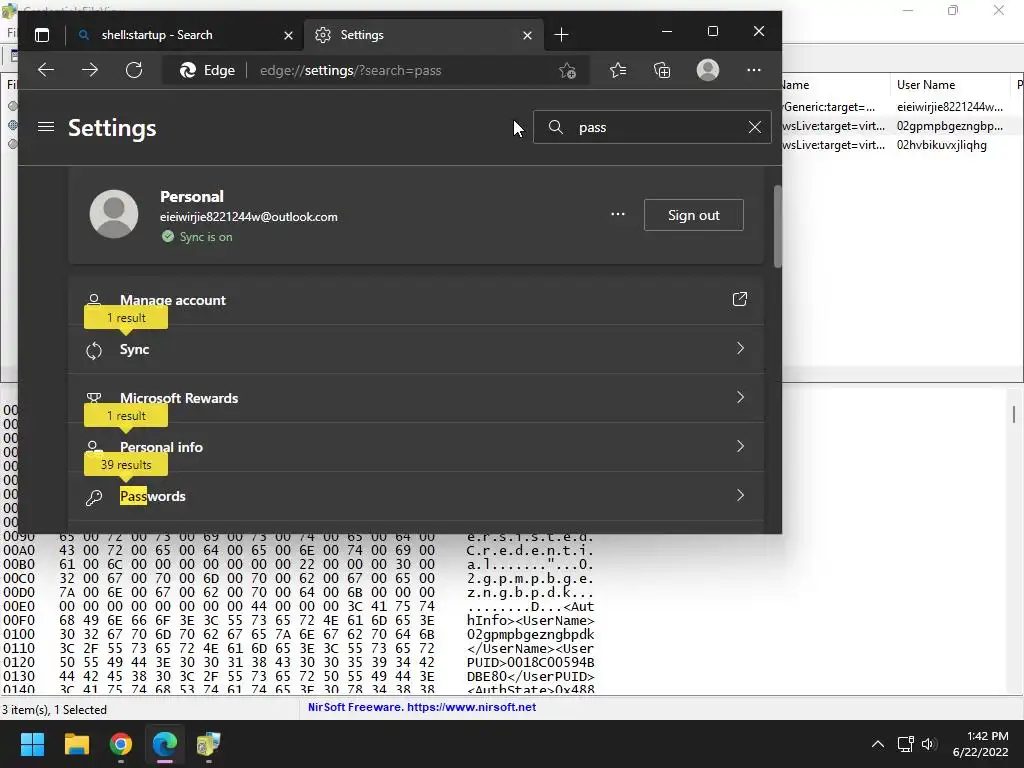This screenshot has height=768, width=1024.
Task: Open Microsoft Rewards settings
Action: point(416,398)
